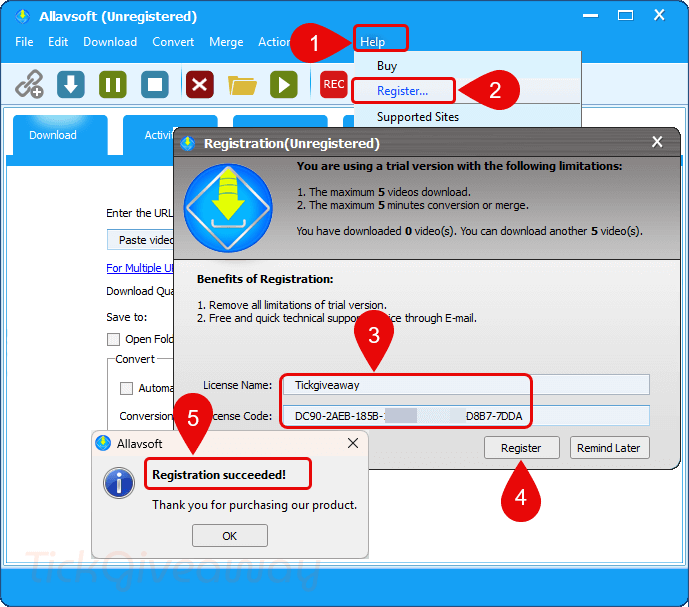Image resolution: width=689 pixels, height=607 pixels.
Task: Choose Supported Sites from the Help menu
Action: 468,116
